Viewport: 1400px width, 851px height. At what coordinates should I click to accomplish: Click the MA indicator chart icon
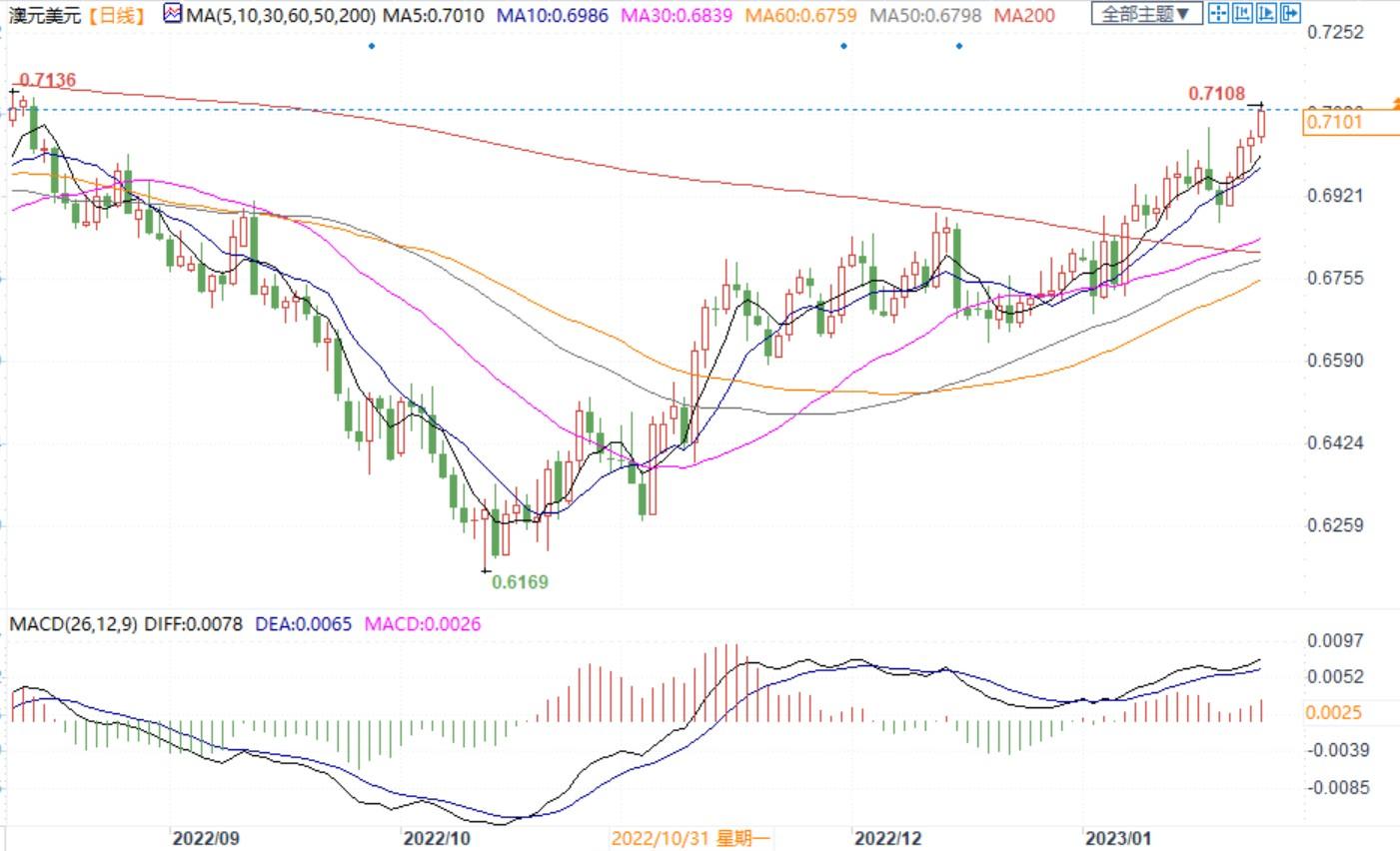[x=173, y=15]
